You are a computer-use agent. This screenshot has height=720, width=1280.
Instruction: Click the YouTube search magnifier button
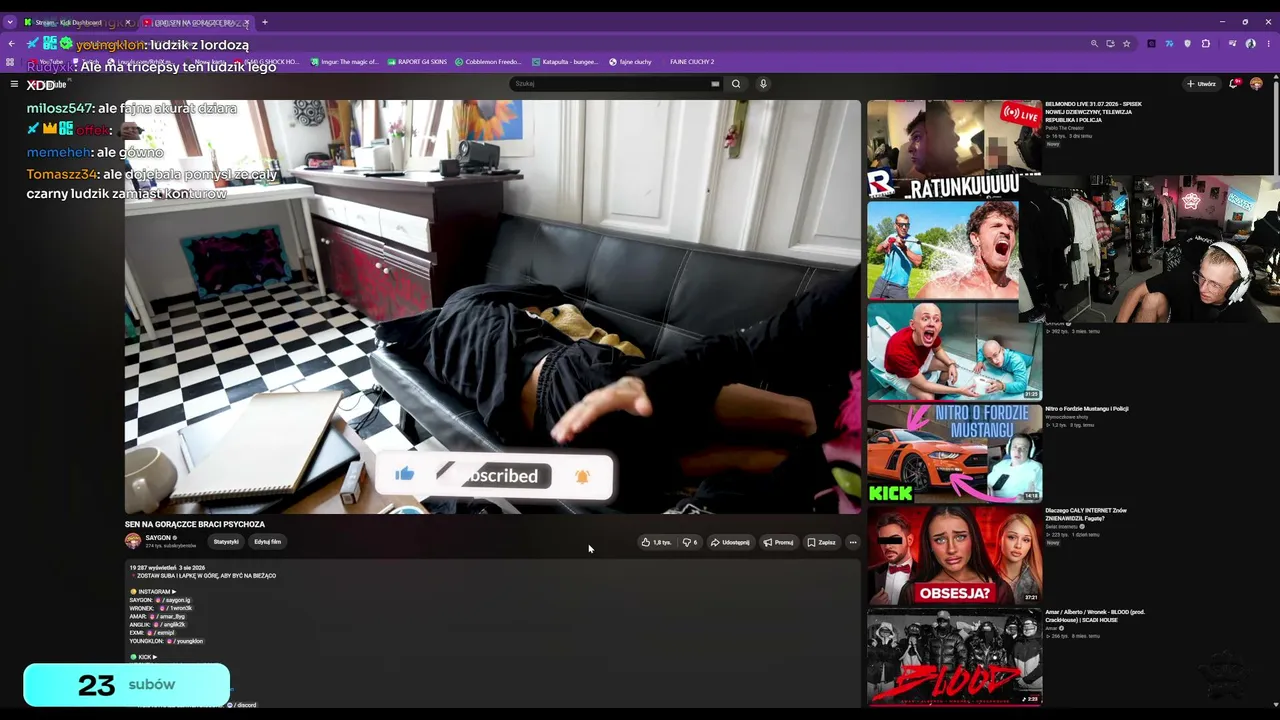[x=736, y=84]
